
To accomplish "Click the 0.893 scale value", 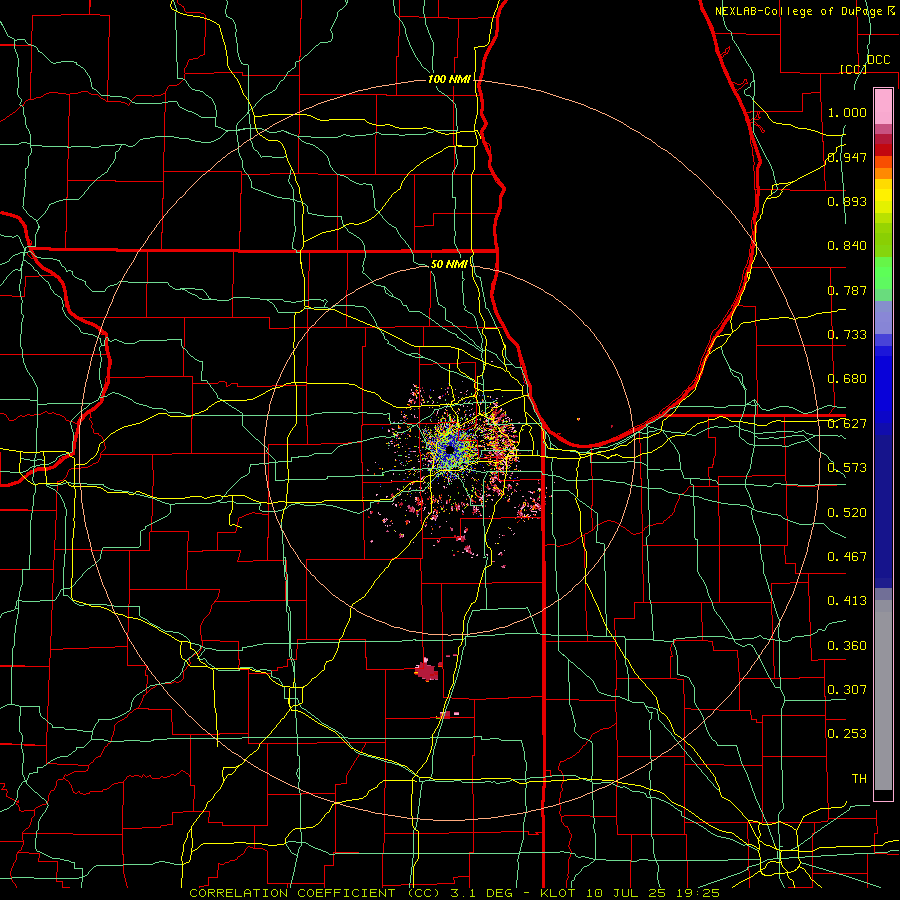I will coord(847,201).
